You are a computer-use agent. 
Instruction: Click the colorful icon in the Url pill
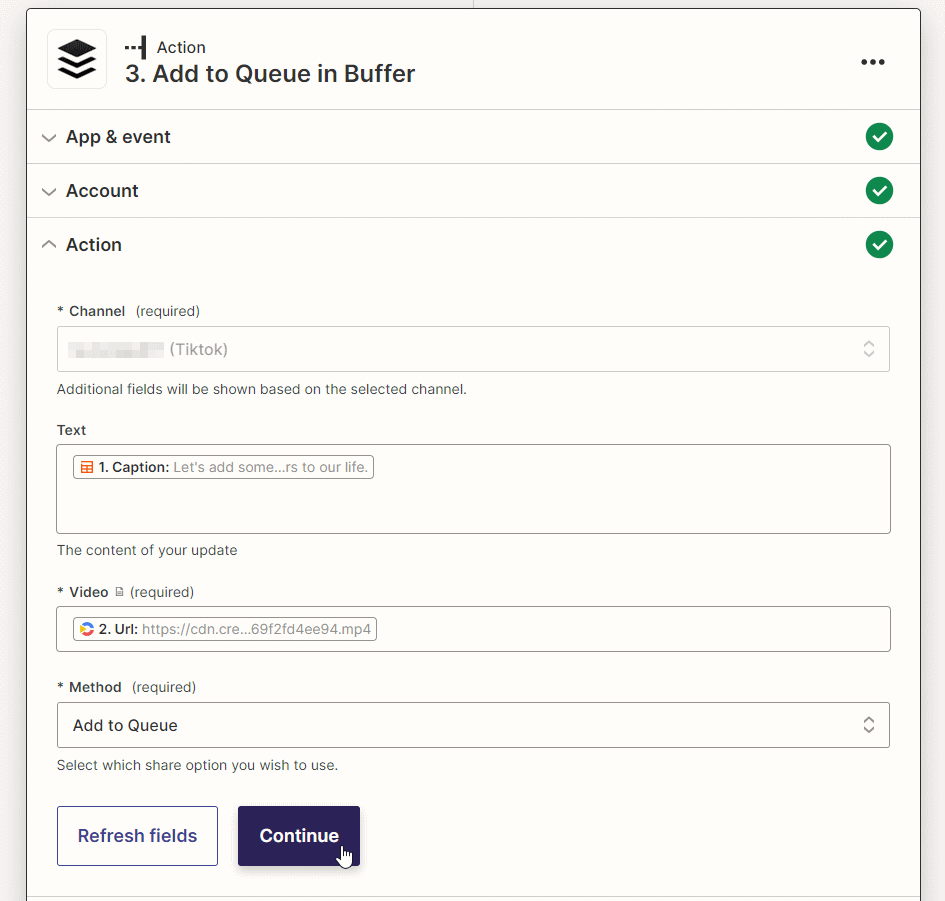tap(87, 629)
